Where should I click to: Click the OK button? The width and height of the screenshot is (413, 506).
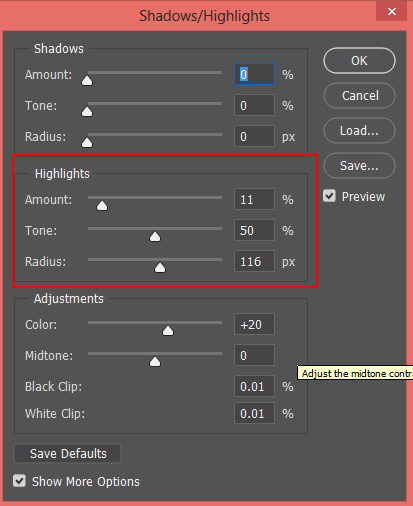pos(359,61)
